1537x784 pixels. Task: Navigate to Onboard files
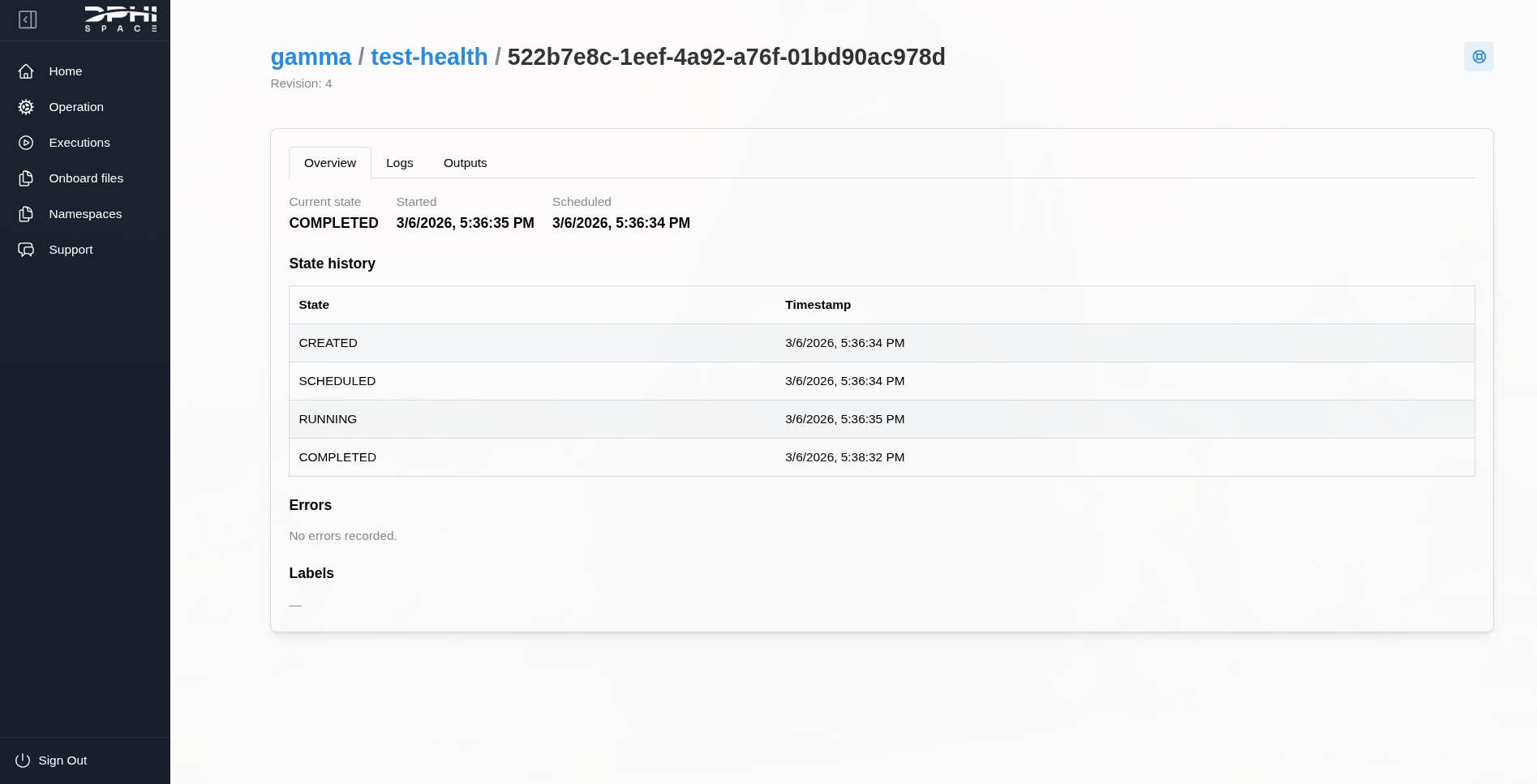85,178
